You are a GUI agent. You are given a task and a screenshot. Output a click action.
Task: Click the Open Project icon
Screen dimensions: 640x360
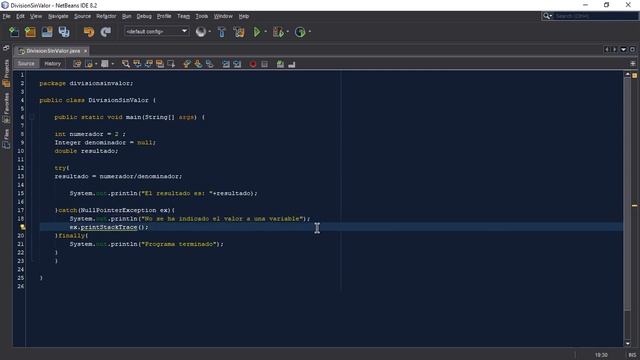pos(47,32)
